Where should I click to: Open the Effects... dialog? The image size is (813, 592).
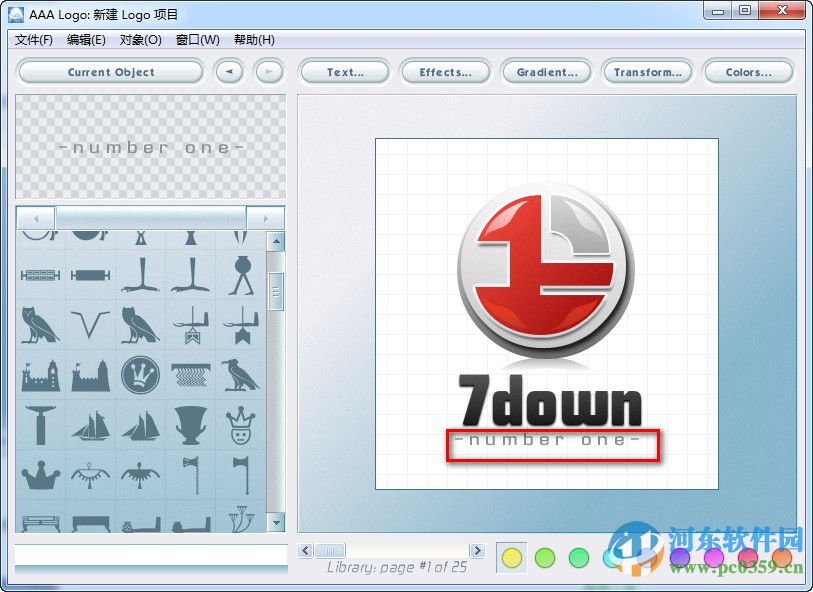click(445, 72)
